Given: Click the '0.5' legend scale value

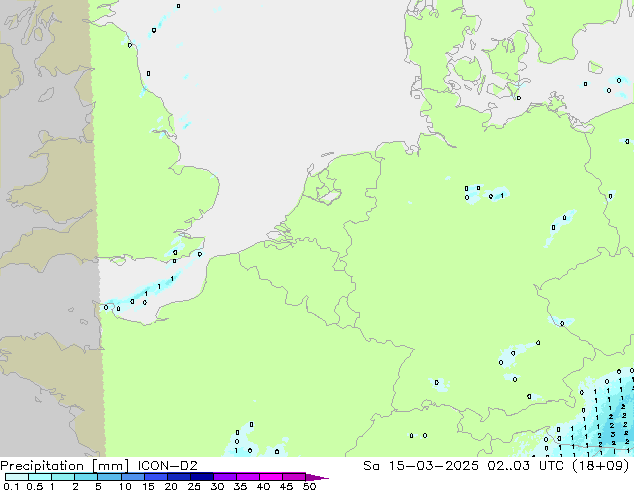Looking at the screenshot, I should [35, 486].
